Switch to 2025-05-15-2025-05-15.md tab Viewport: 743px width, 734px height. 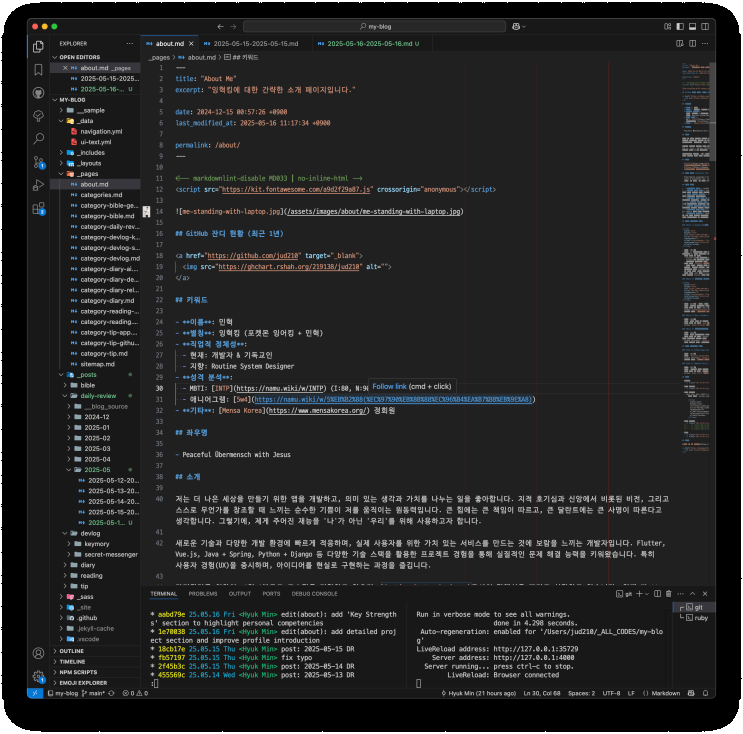pos(255,44)
